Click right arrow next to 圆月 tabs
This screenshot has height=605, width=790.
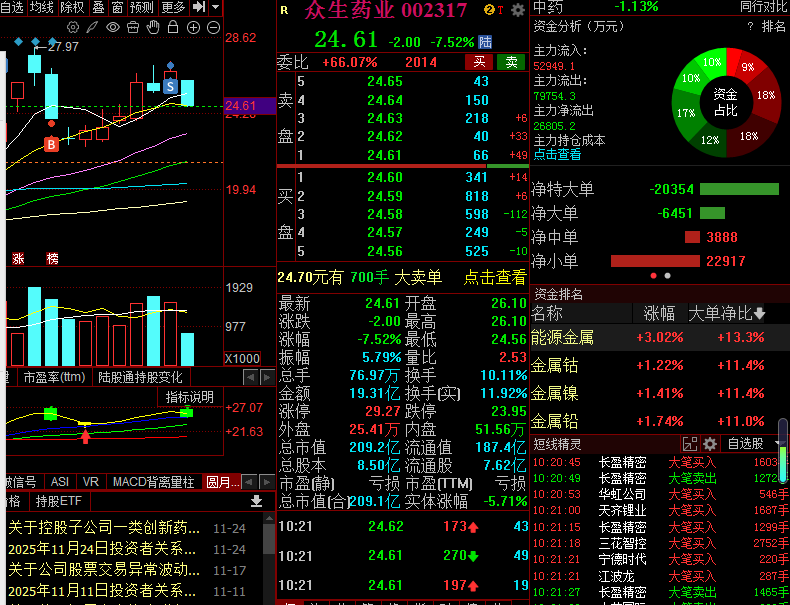[267, 482]
